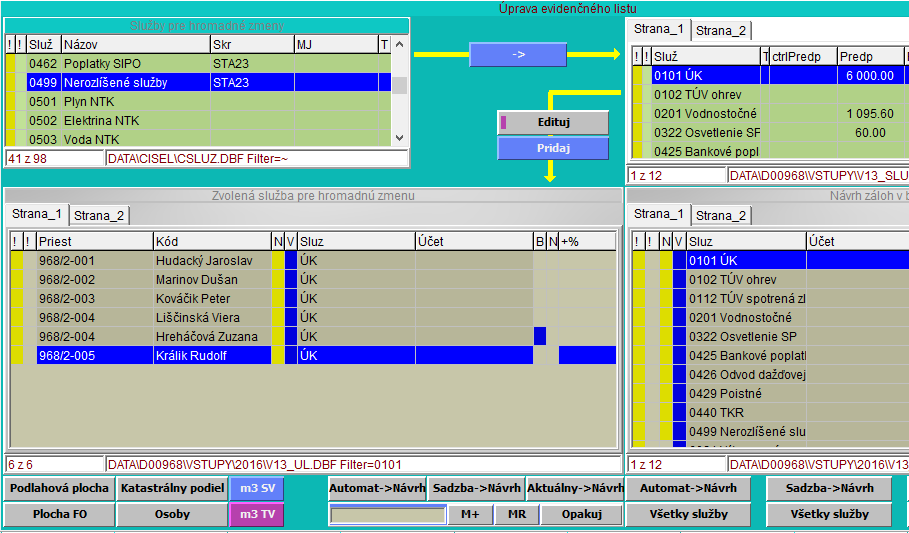Click the -> transfer arrow button

click(518, 55)
